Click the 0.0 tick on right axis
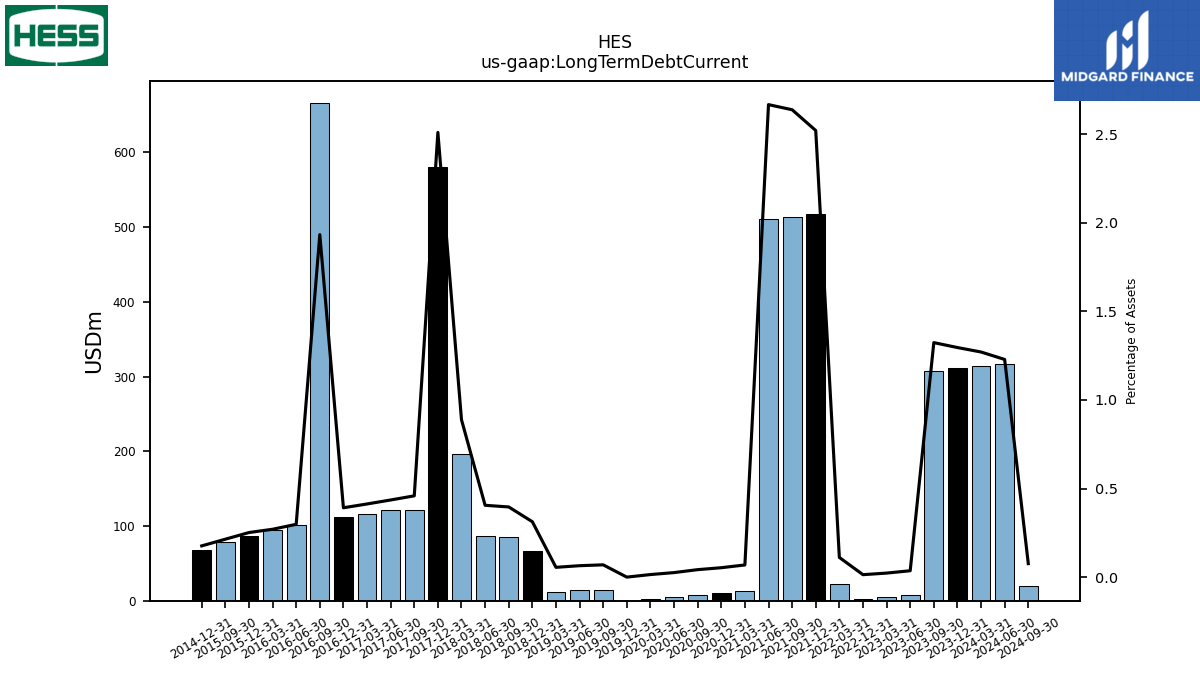 tap(1106, 578)
